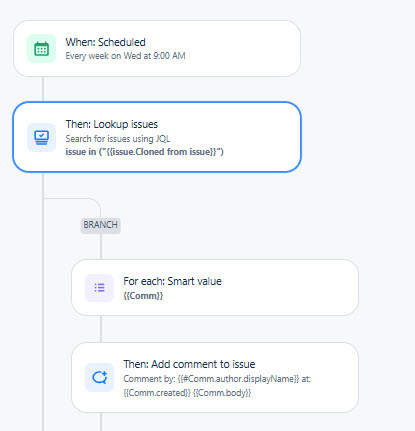Click the curved branch connector above BRANCH
This screenshot has height=431, width=415.
click(x=90, y=202)
